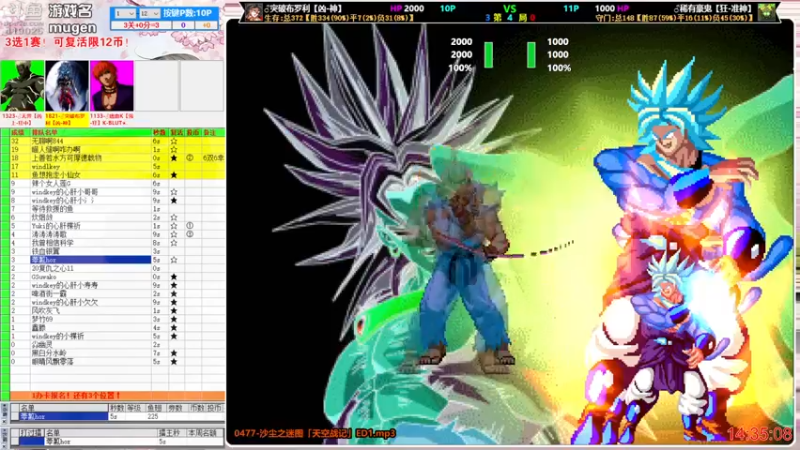This screenshot has height=450, width=800.
Task: Select 零氪 row in the 名单 panel
Action: coord(64,417)
